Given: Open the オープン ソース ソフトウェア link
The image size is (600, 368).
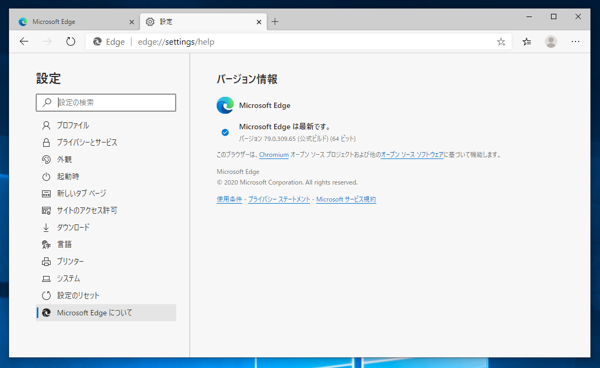Looking at the screenshot, I should coord(412,155).
